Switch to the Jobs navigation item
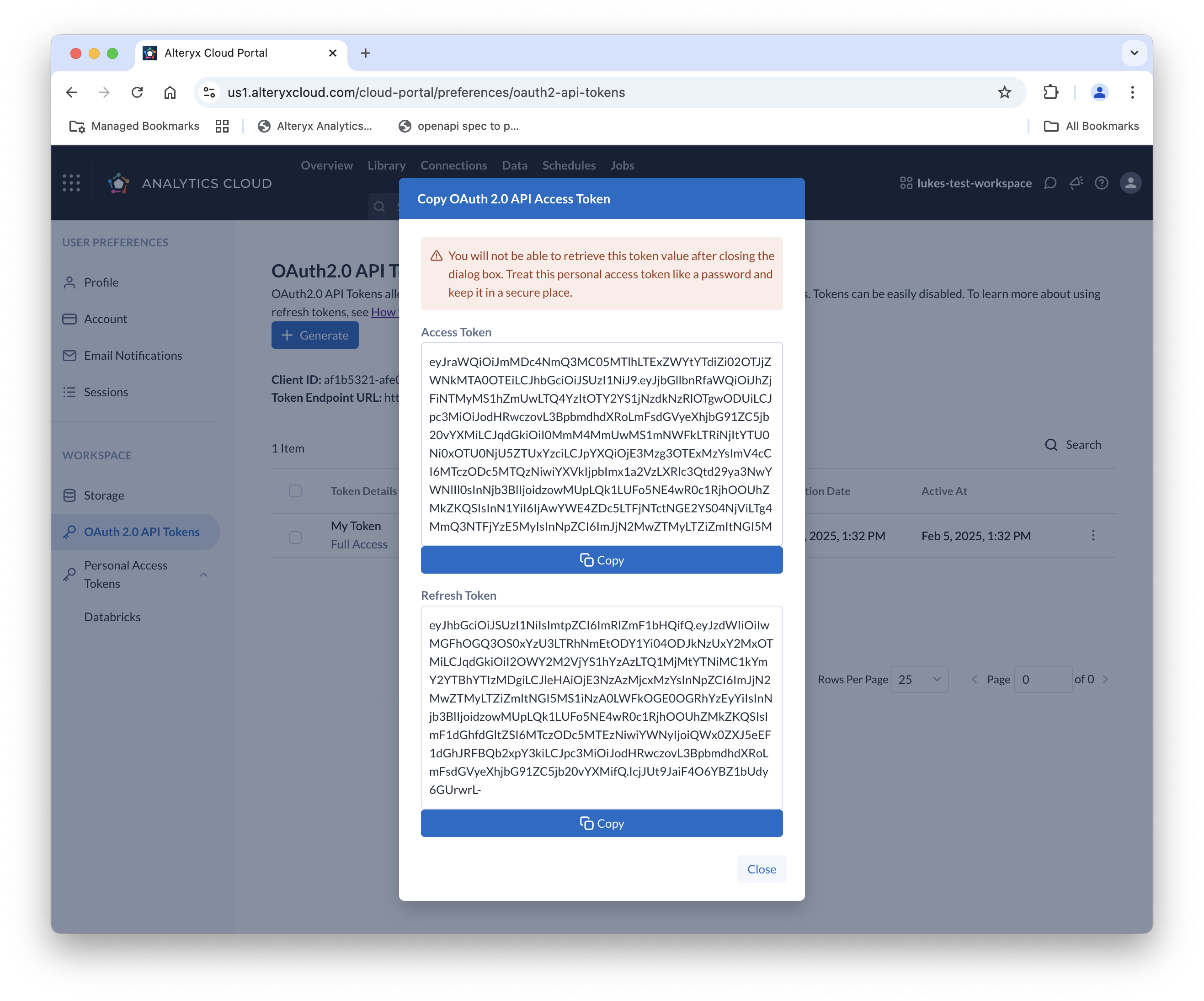1204x1001 pixels. click(x=622, y=165)
